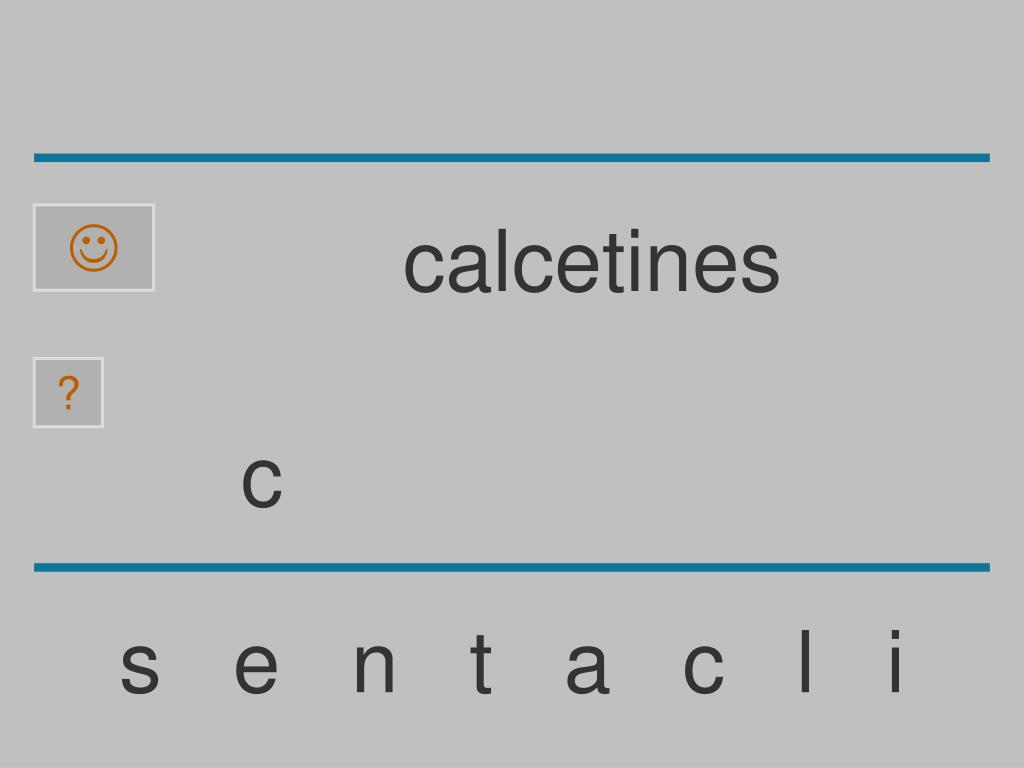Click the target word calcetines
Viewport: 1024px width, 768px height.
[592, 262]
